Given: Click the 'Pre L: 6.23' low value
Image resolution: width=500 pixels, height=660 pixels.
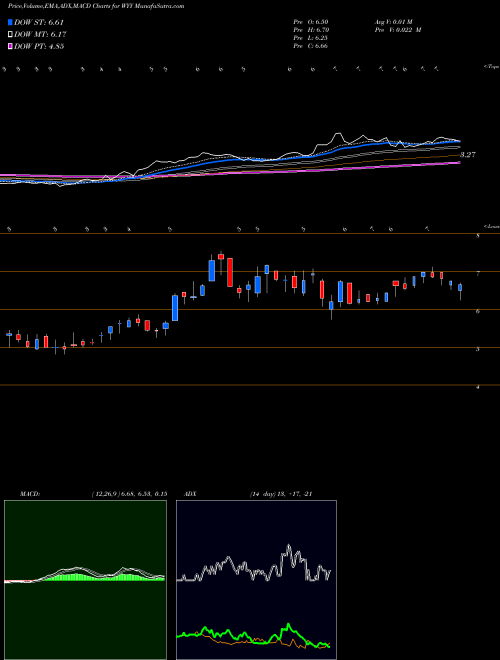Looking at the screenshot, I should pyautogui.click(x=311, y=38).
